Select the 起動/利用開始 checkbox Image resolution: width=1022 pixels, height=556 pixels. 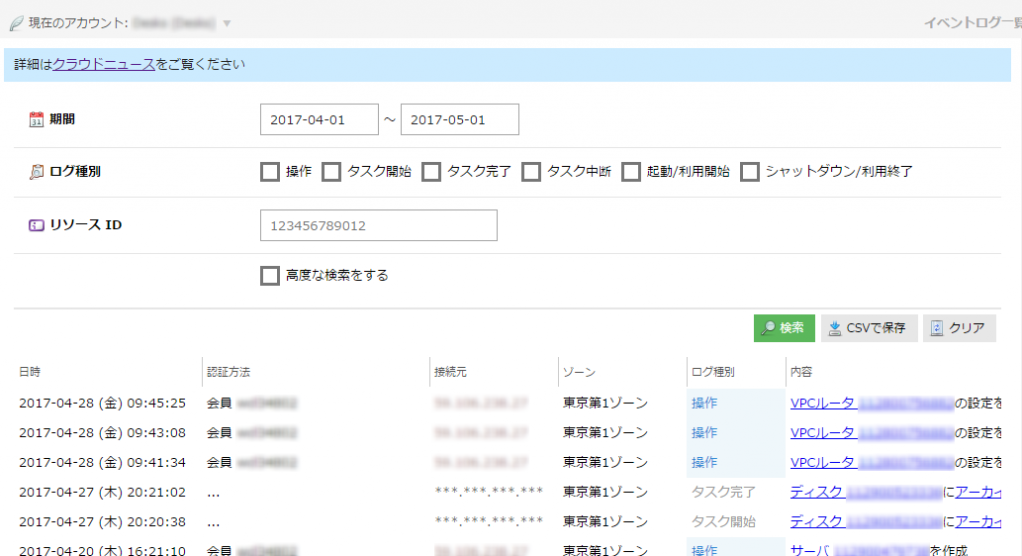coord(631,172)
